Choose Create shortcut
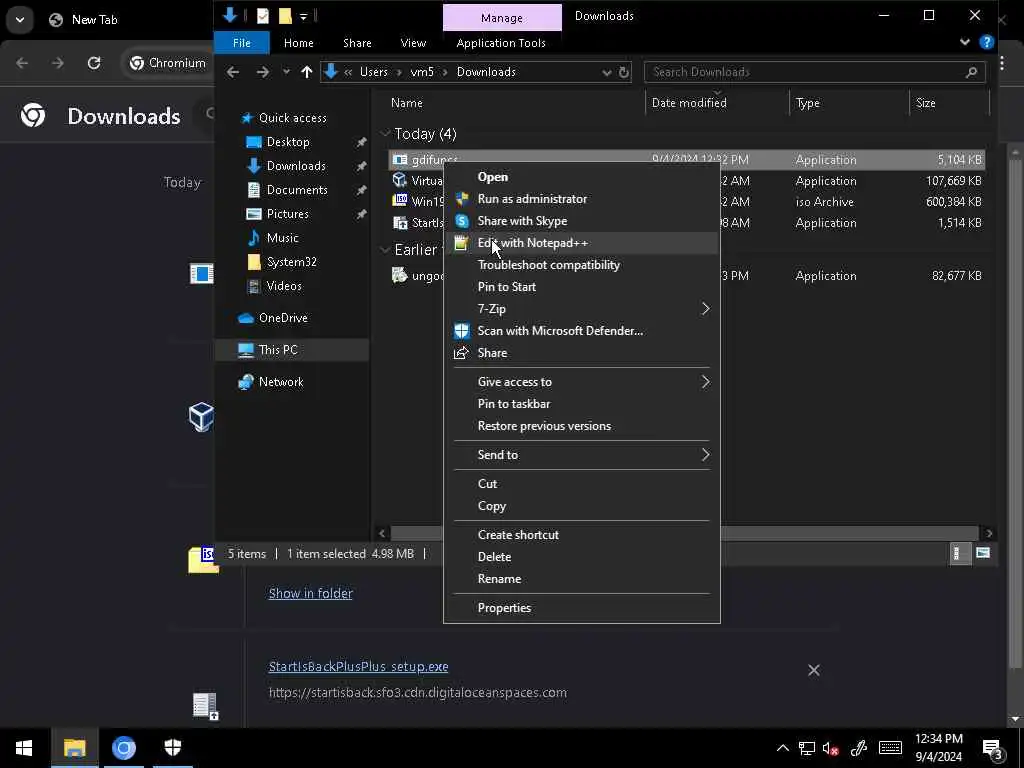This screenshot has height=768, width=1024. click(518, 535)
